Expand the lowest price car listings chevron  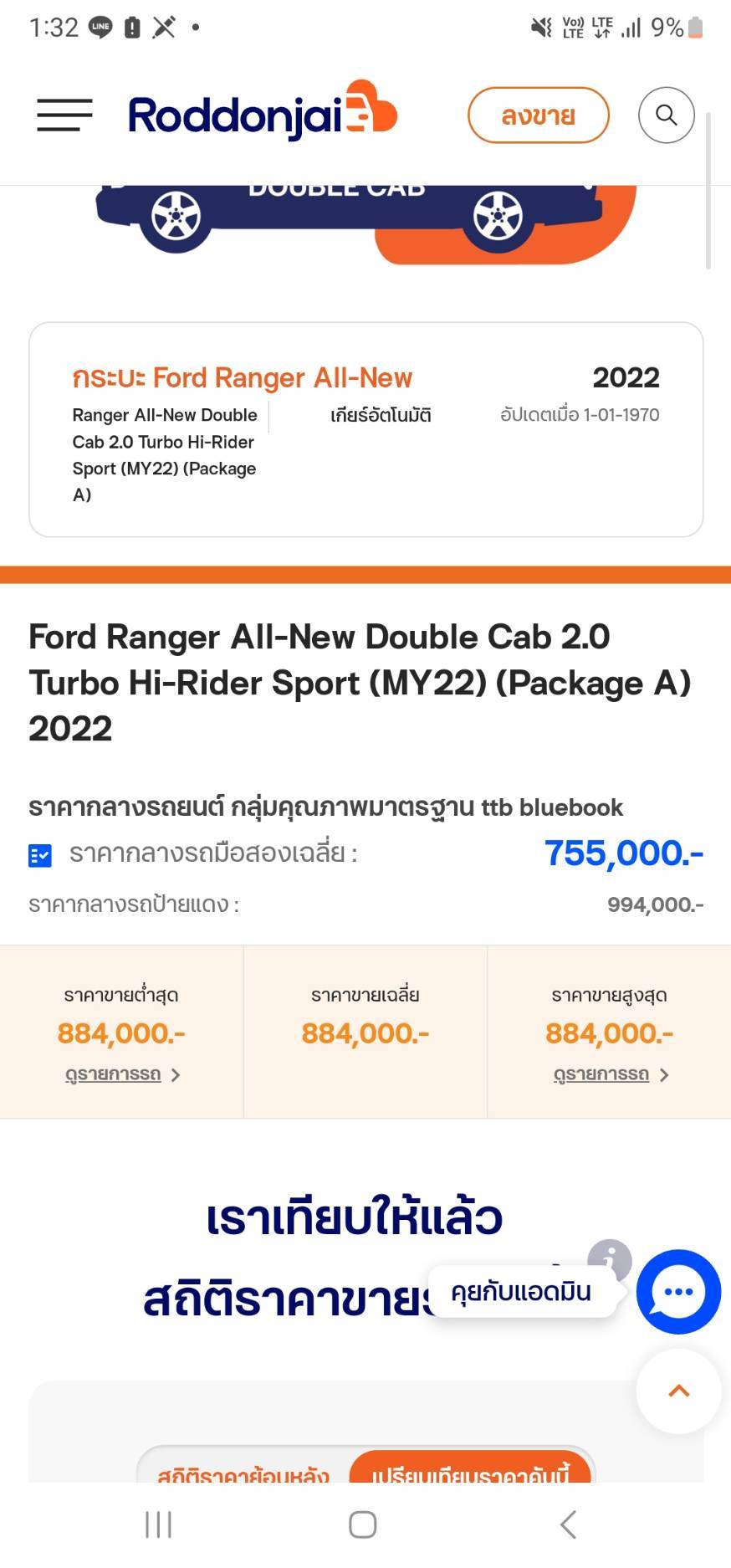[x=176, y=1075]
